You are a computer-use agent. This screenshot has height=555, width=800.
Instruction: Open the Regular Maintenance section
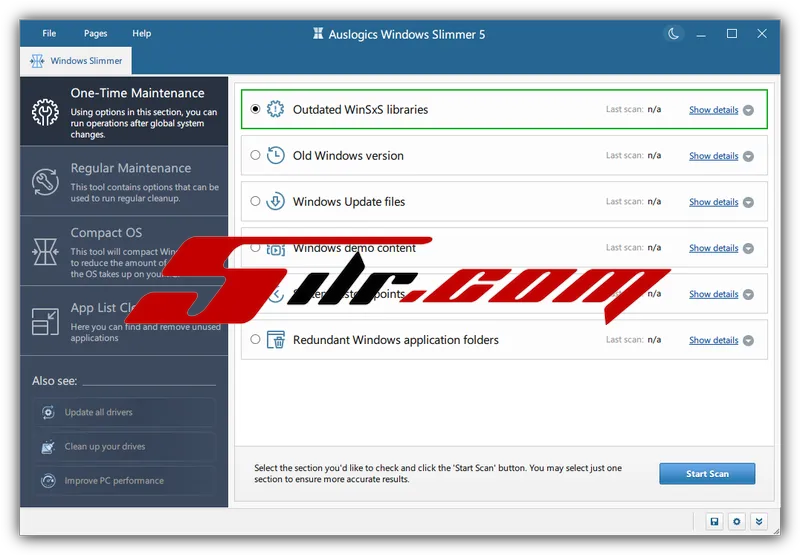[x=124, y=181]
